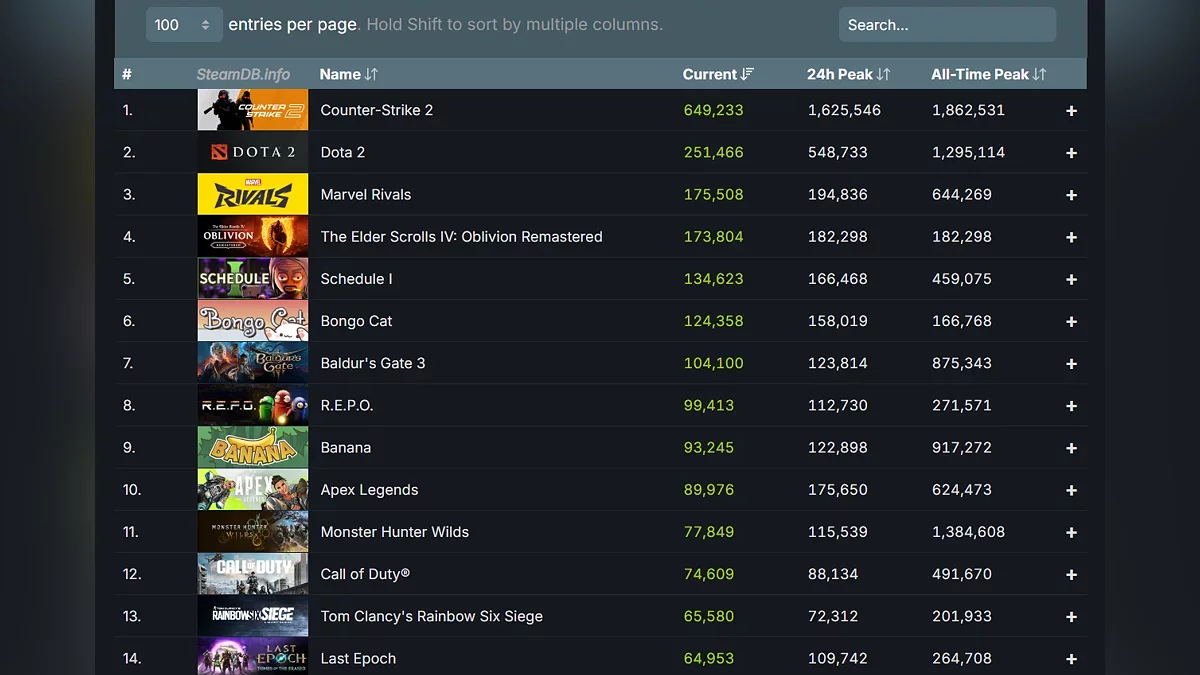Expand the Bongo Cat row plus icon
The height and width of the screenshot is (675, 1200).
tap(1071, 322)
